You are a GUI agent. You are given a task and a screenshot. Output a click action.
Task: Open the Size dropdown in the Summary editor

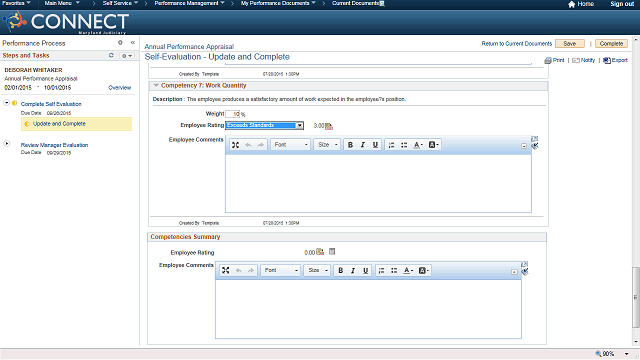pyautogui.click(x=317, y=271)
